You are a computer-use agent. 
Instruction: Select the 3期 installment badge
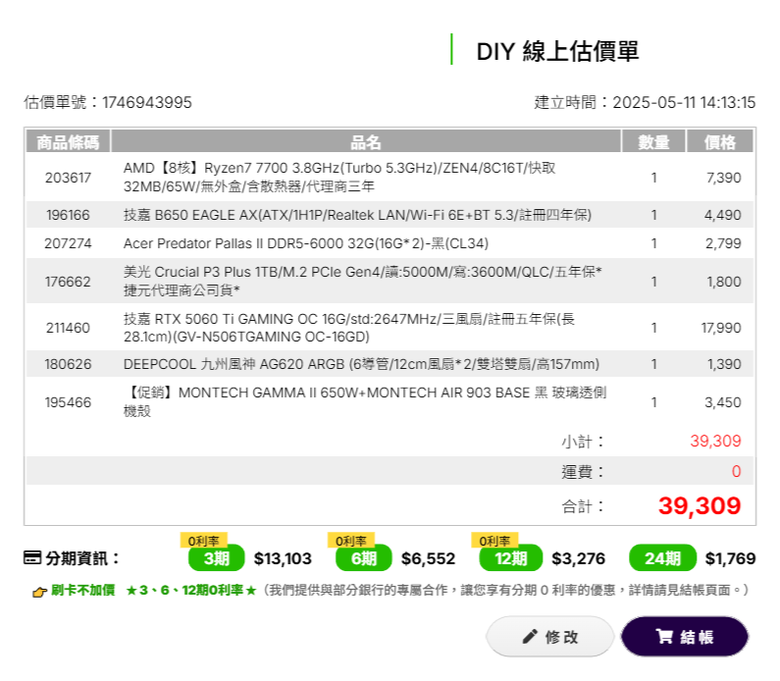[216, 558]
